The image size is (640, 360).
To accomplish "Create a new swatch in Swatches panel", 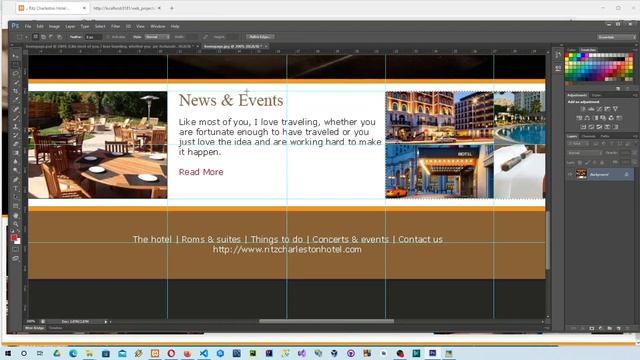I will coord(618,88).
